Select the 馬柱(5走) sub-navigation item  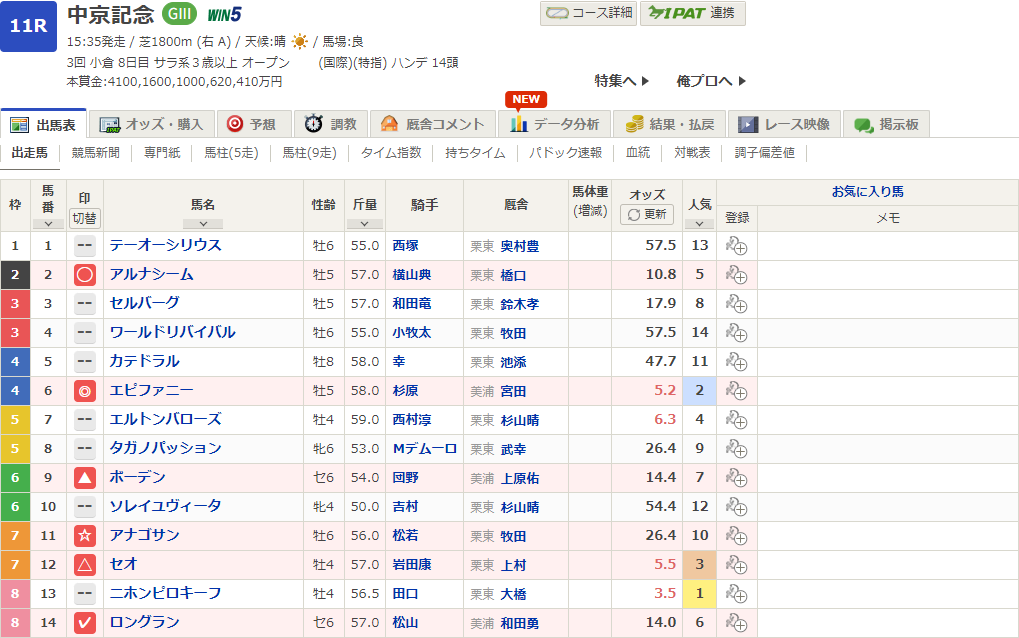coord(231,153)
